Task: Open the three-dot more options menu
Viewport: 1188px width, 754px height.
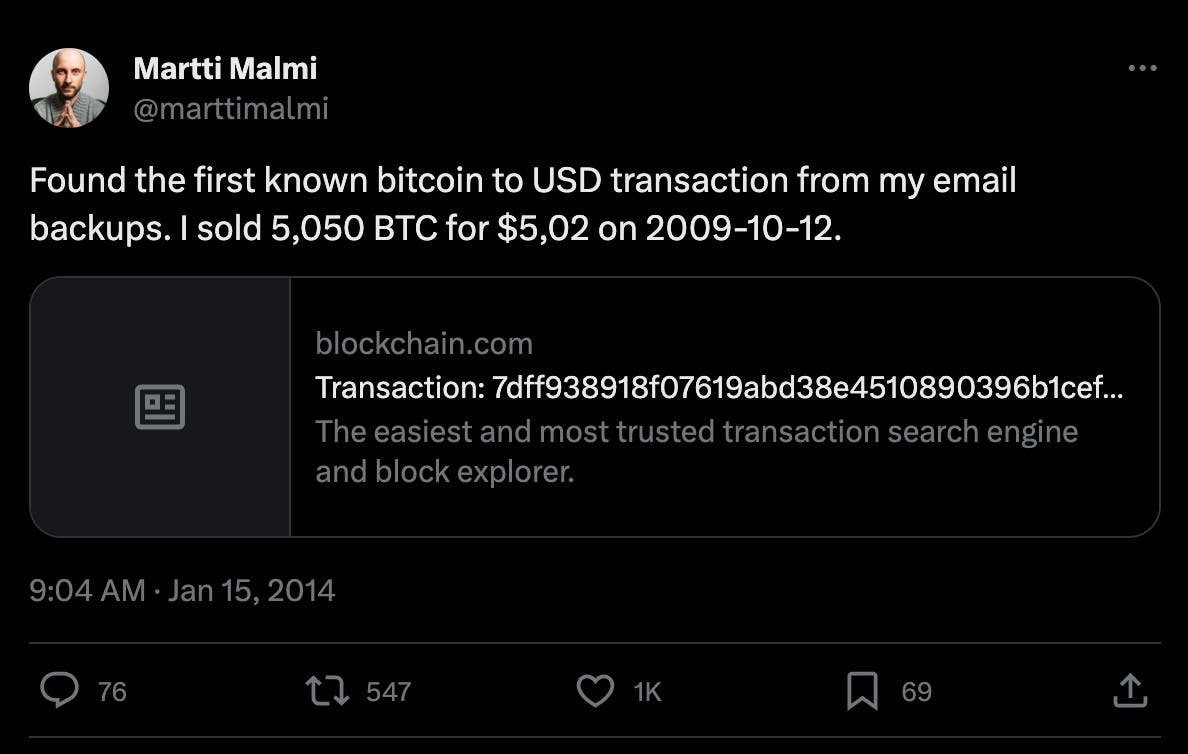Action: point(1141,69)
